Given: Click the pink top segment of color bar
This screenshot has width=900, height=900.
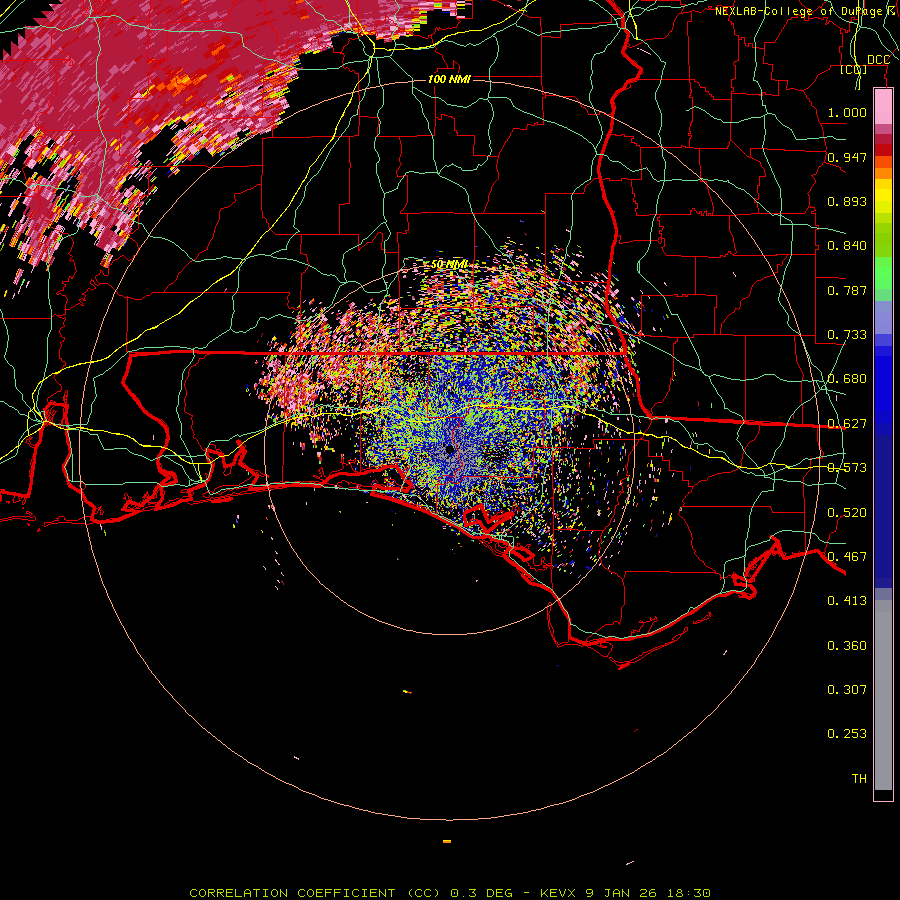Looking at the screenshot, I should click(883, 107).
